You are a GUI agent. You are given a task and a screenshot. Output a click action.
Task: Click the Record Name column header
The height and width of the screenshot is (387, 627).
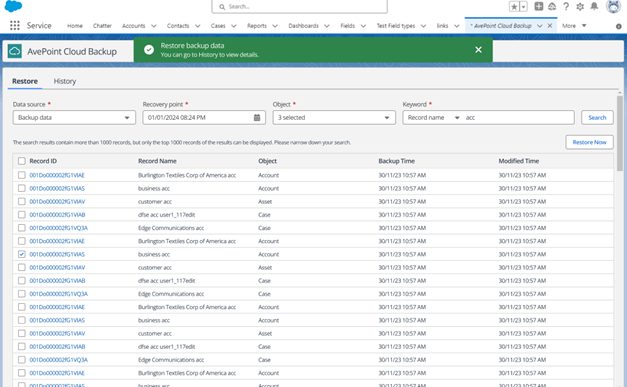tap(157, 161)
